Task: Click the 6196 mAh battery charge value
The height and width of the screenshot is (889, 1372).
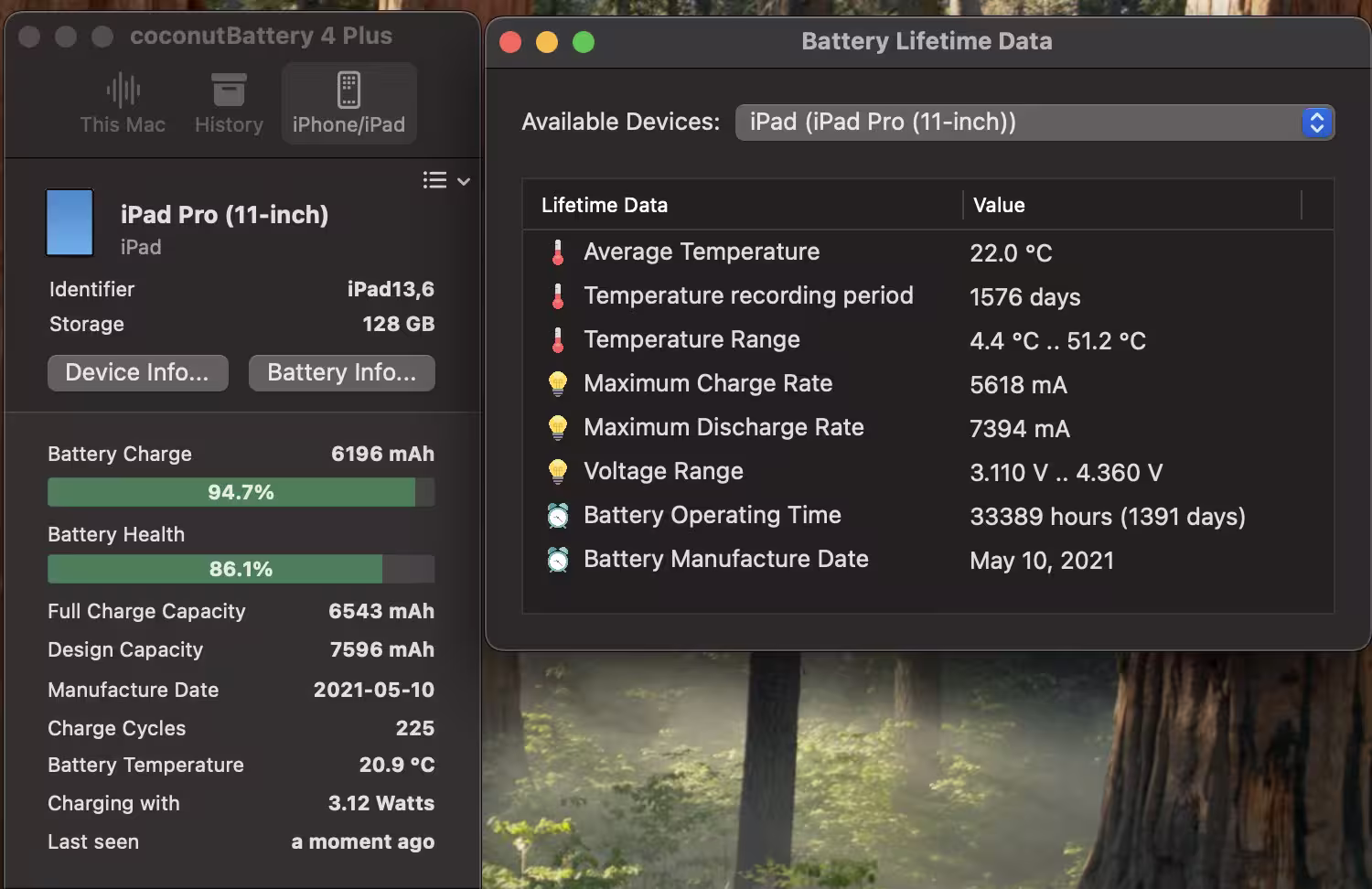Action: (382, 454)
